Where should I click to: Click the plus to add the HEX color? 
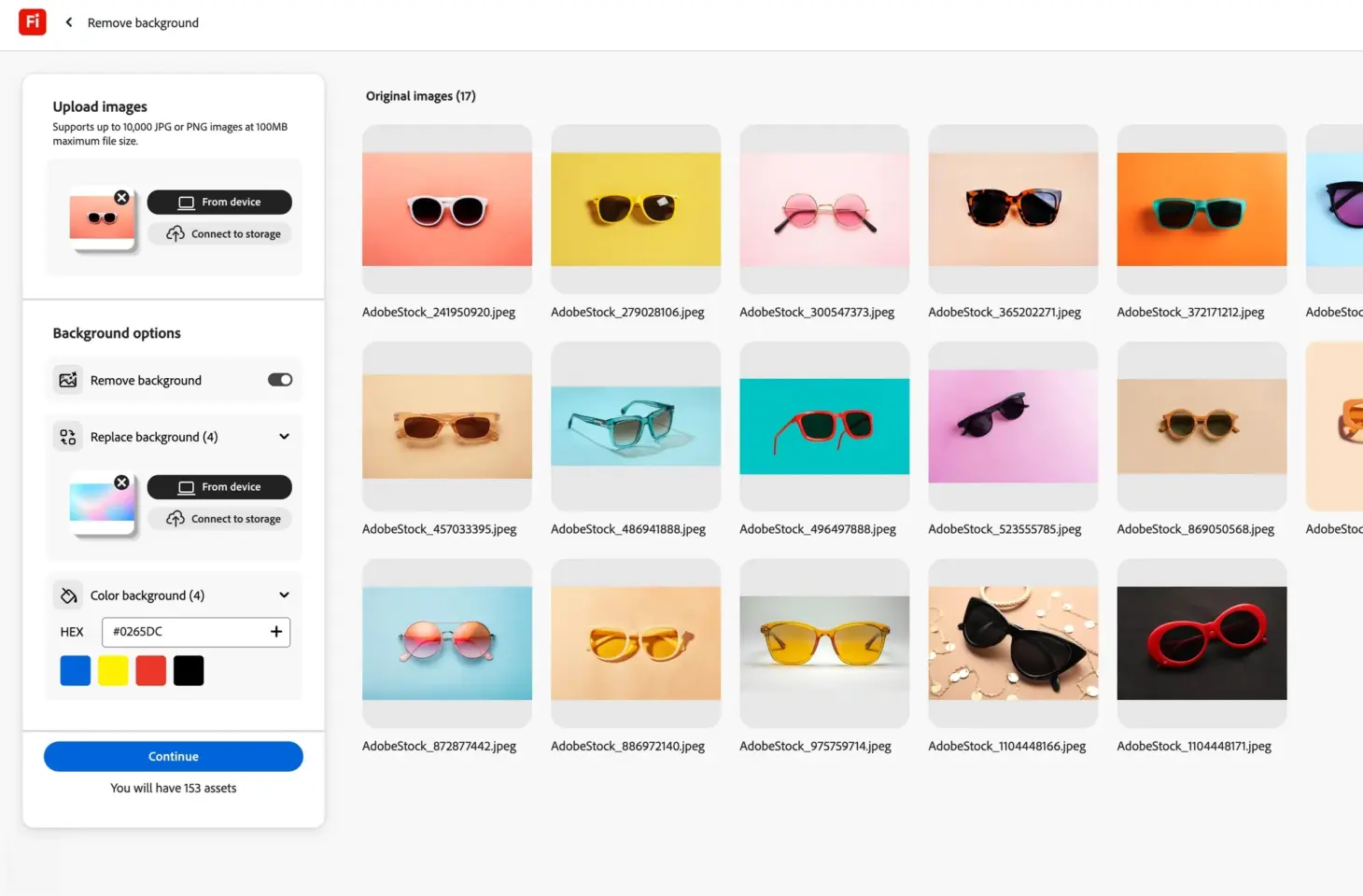click(x=276, y=632)
